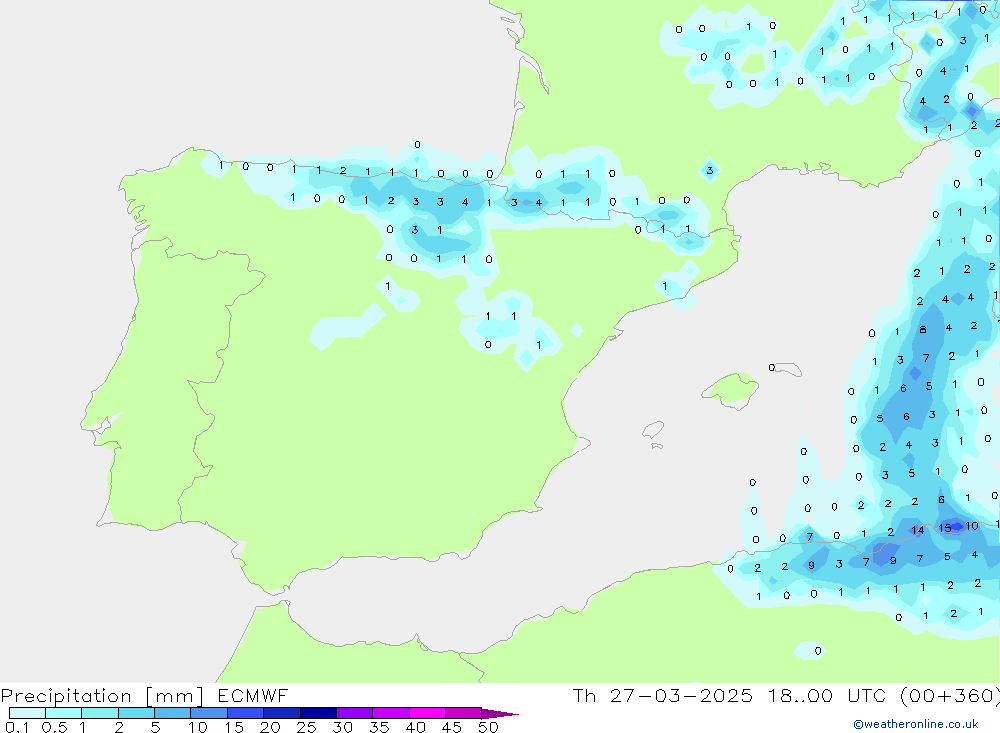Pick the legend swatch between 5 and 10
1000x733 pixels.
point(173,713)
